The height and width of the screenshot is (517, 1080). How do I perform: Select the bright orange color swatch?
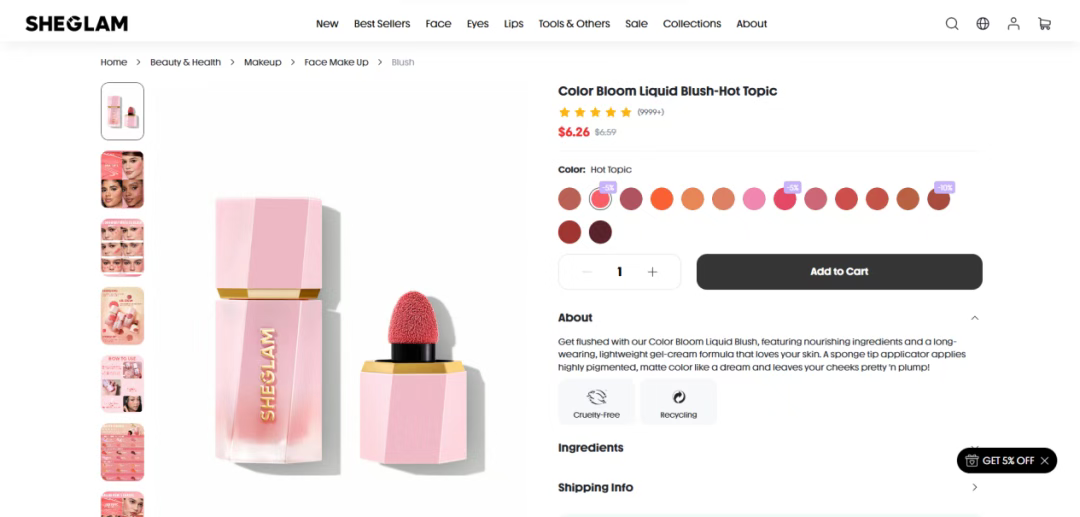click(661, 199)
